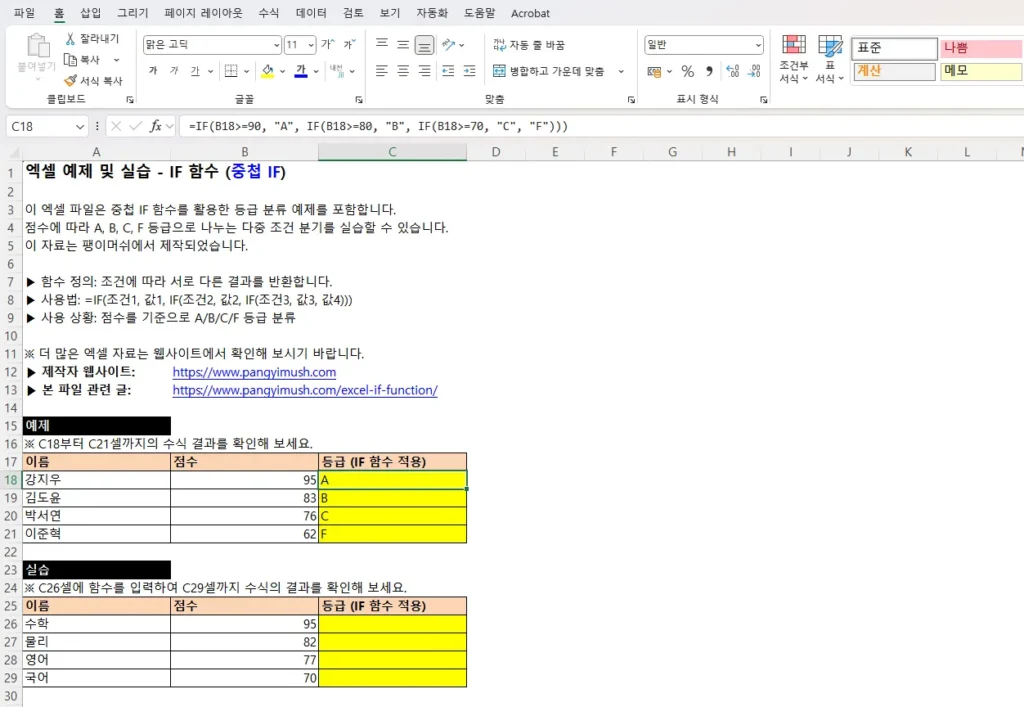
Task: Click the Name Box showing C18
Action: click(39, 127)
